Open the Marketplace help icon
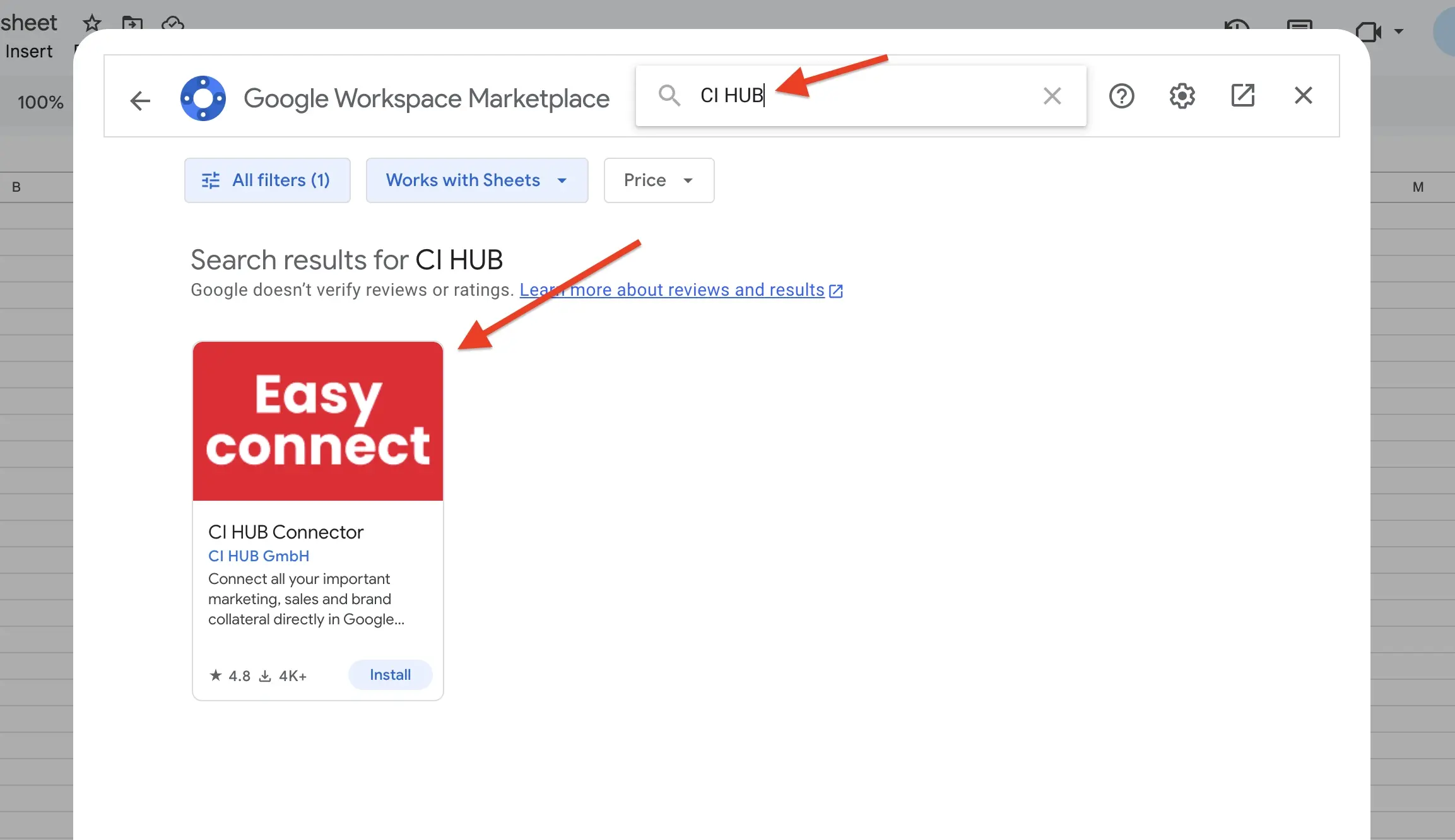Image resolution: width=1455 pixels, height=840 pixels. click(x=1121, y=96)
